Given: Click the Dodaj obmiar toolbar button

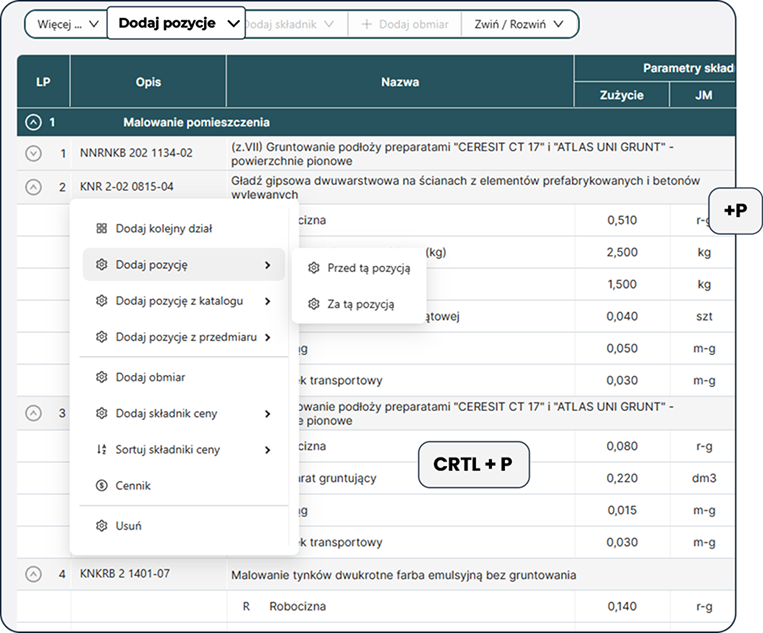Looking at the screenshot, I should click(405, 23).
